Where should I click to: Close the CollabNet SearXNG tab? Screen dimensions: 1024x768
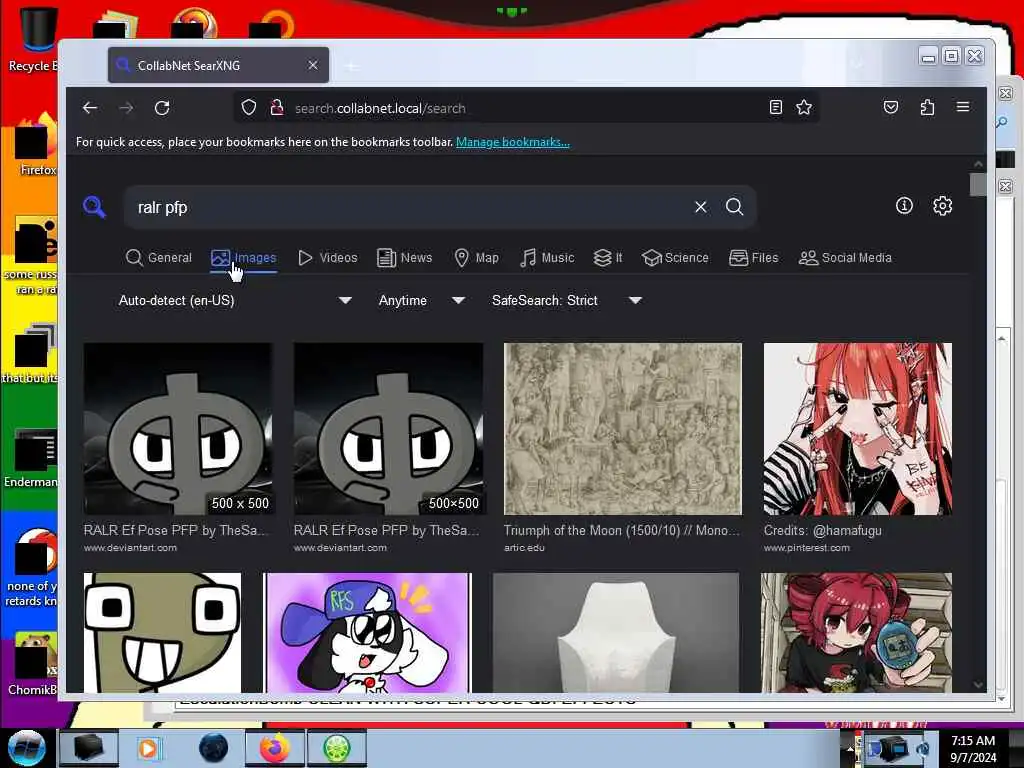[313, 65]
